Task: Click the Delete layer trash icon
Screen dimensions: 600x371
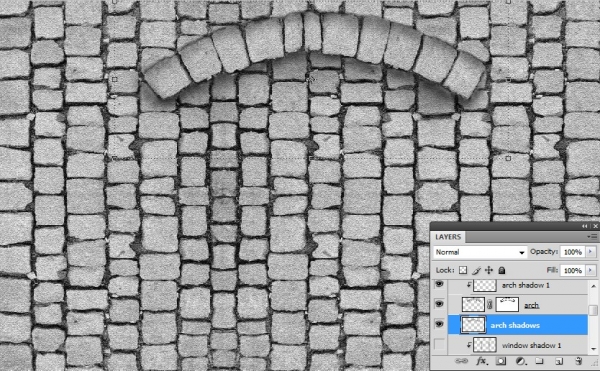Action: (578, 361)
